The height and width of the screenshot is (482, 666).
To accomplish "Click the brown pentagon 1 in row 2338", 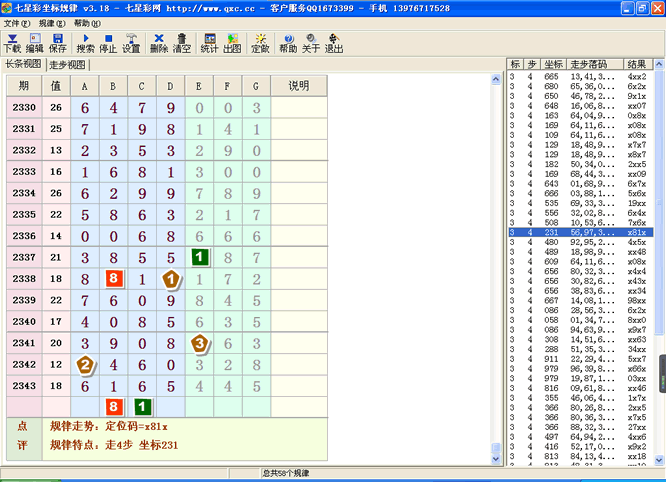I will 171,279.
